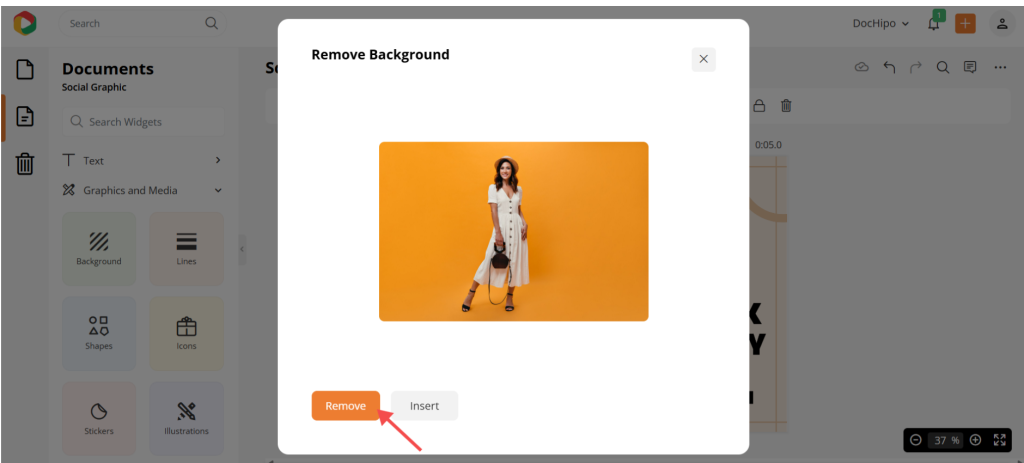Viewport: 1024px width, 463px height.
Task: Select the documents sidebar icon
Action: 25,117
